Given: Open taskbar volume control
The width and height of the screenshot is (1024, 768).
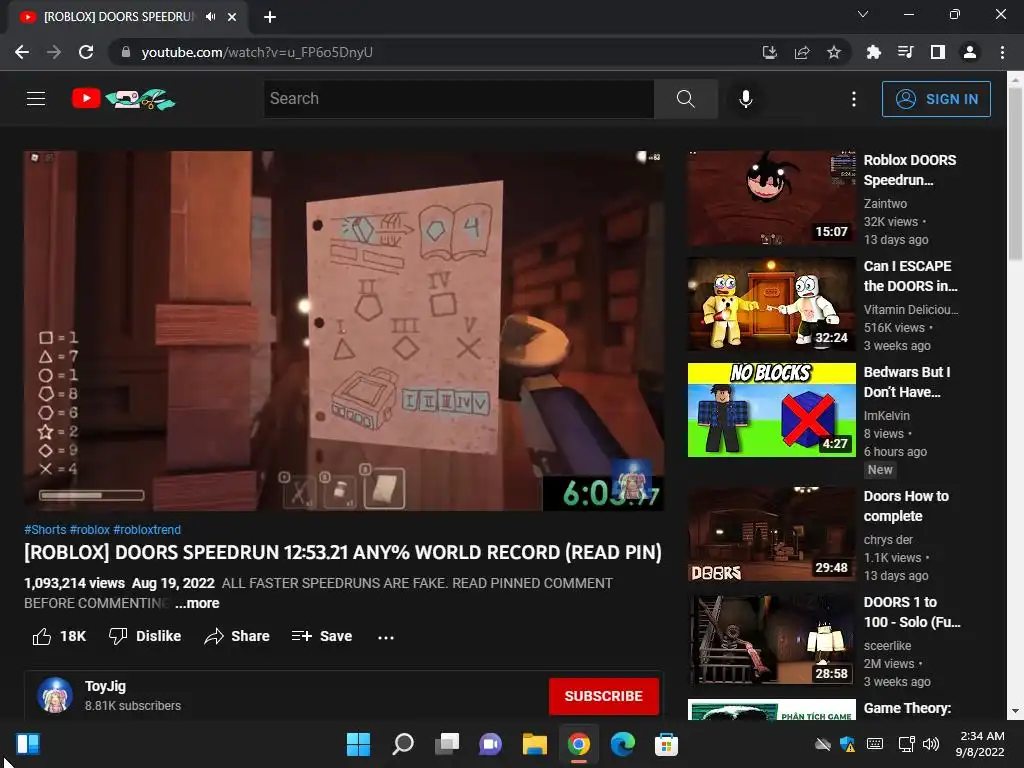Looking at the screenshot, I should tap(931, 744).
